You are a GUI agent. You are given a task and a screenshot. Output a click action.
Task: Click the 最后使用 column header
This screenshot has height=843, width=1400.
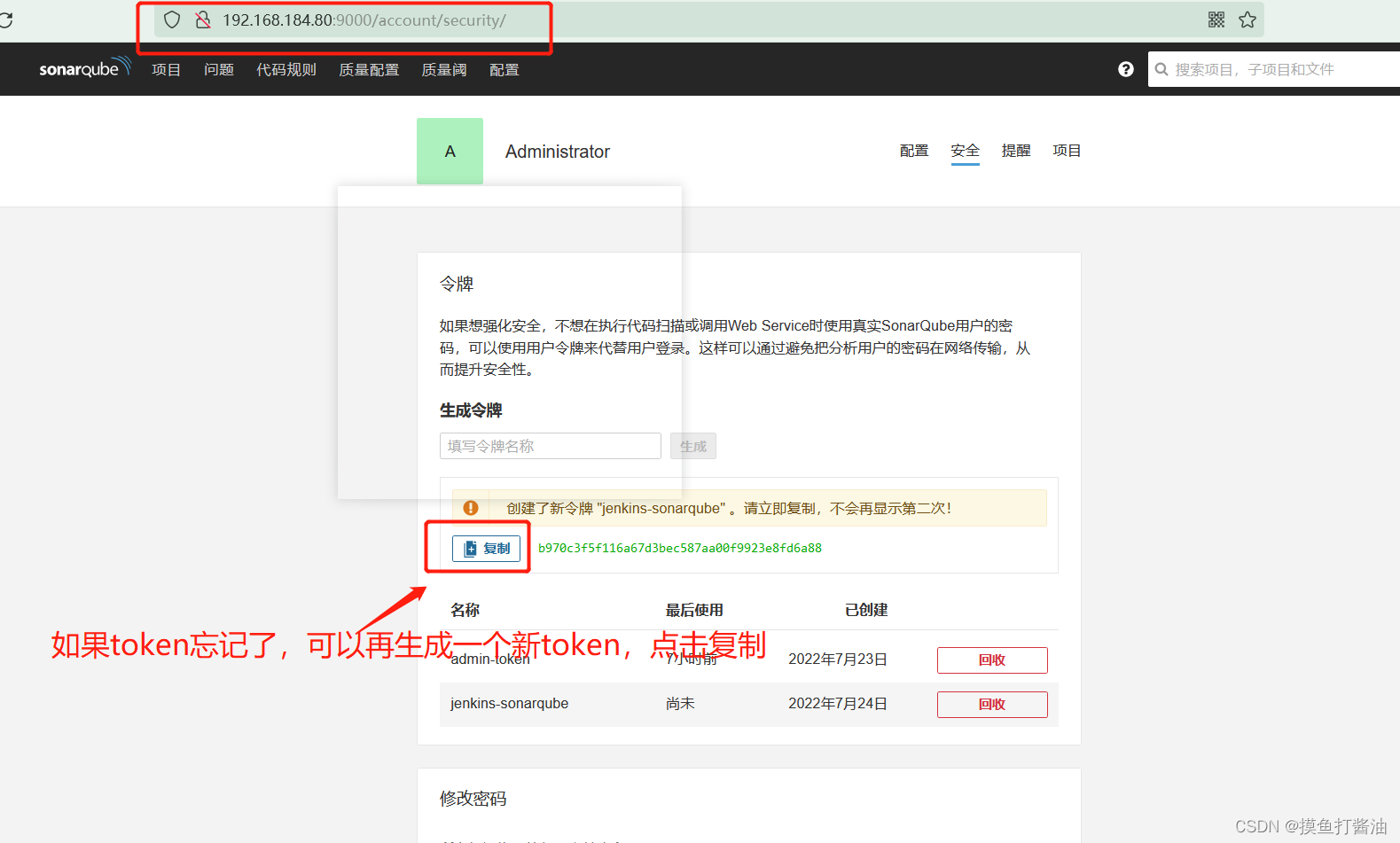694,610
